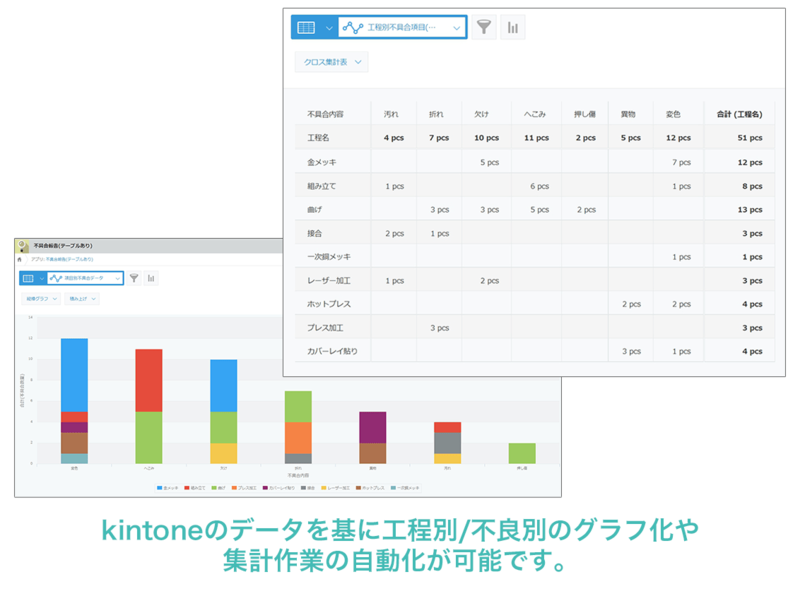Image resolution: width=800 pixels, height=596 pixels.
Task: Click the 一次銅メッキ teal legend swatch
Action: pos(393,488)
